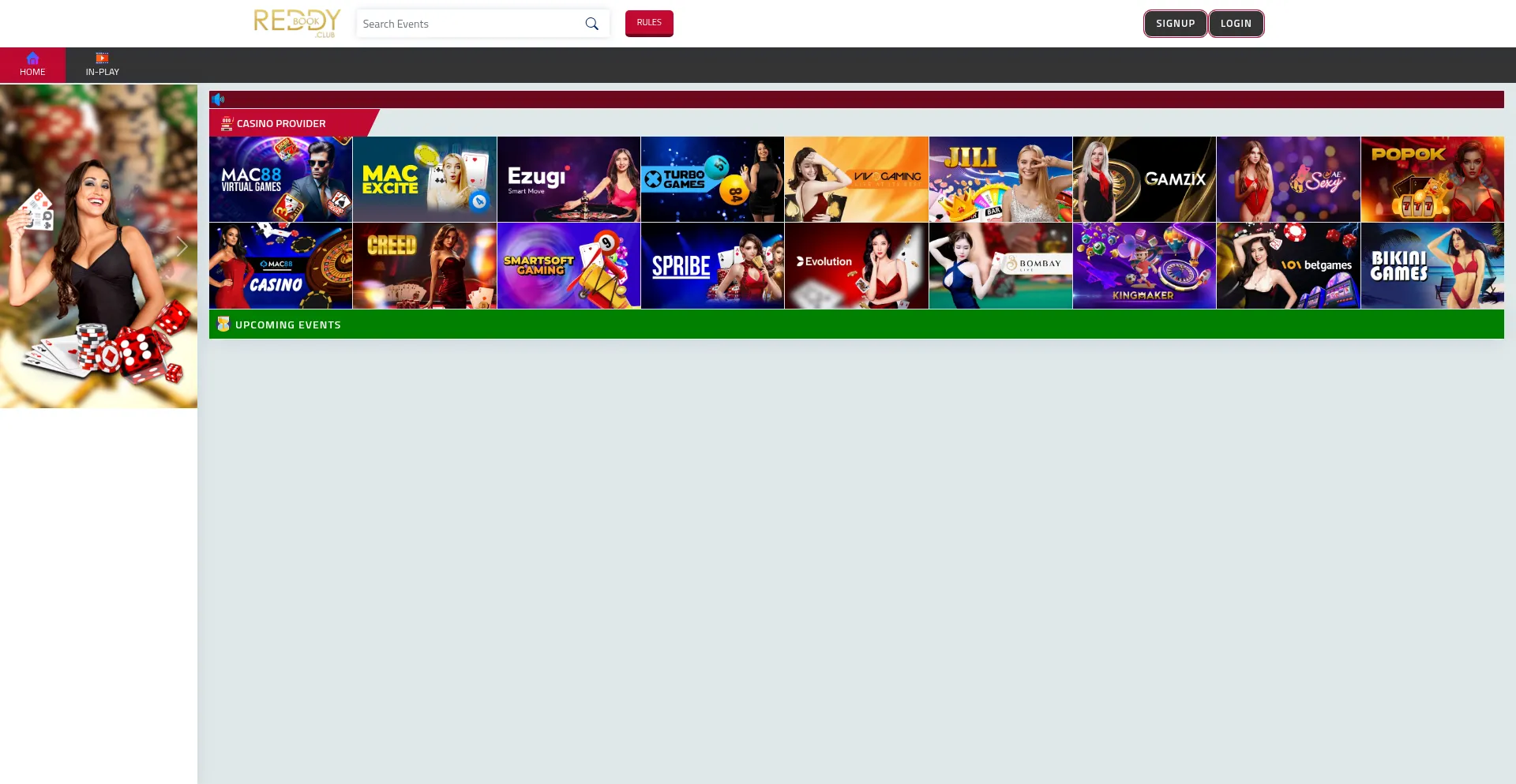1516x784 pixels.
Task: Click the blue speaker announcement icon
Action: tap(219, 99)
